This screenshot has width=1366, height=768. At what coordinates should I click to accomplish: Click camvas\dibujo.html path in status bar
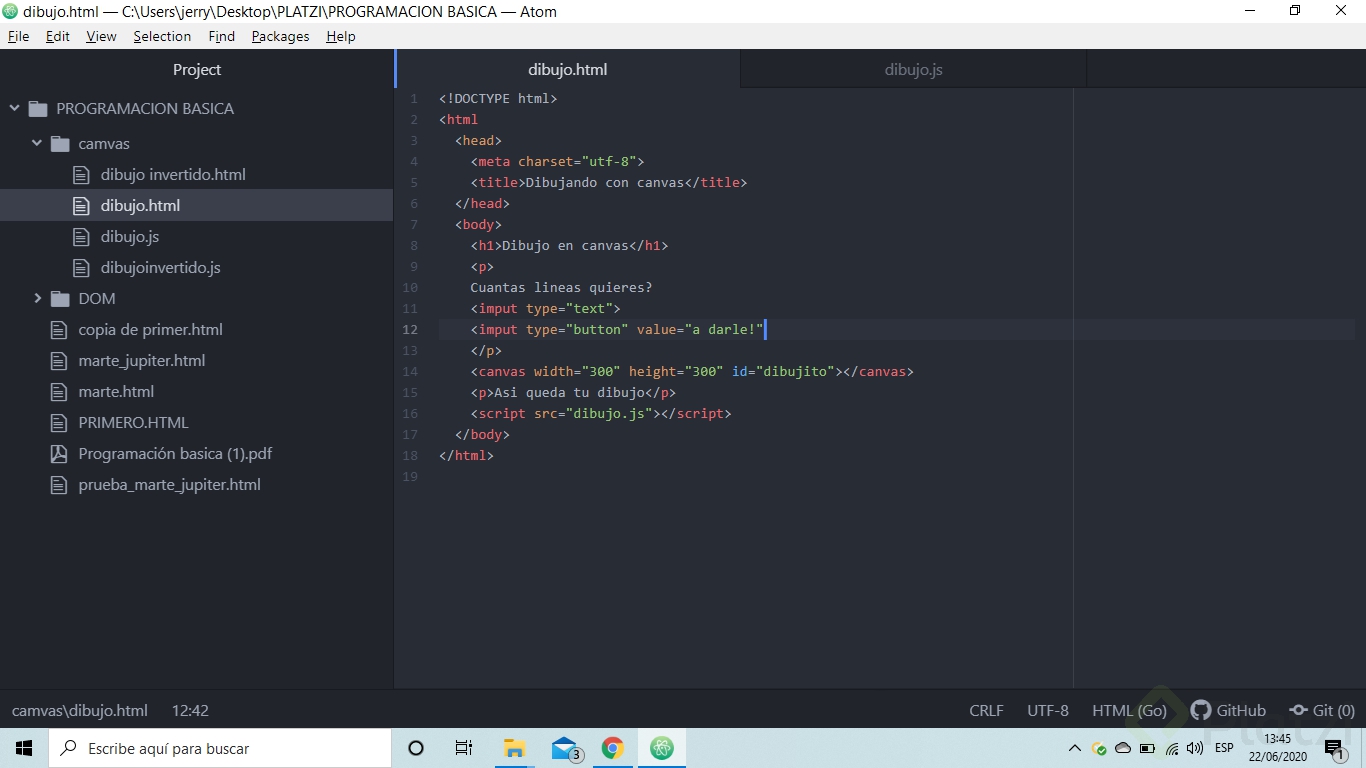point(80,710)
